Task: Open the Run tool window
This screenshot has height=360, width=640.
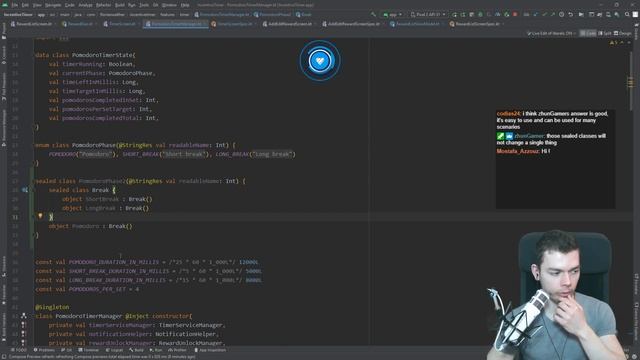Action: tap(156, 350)
